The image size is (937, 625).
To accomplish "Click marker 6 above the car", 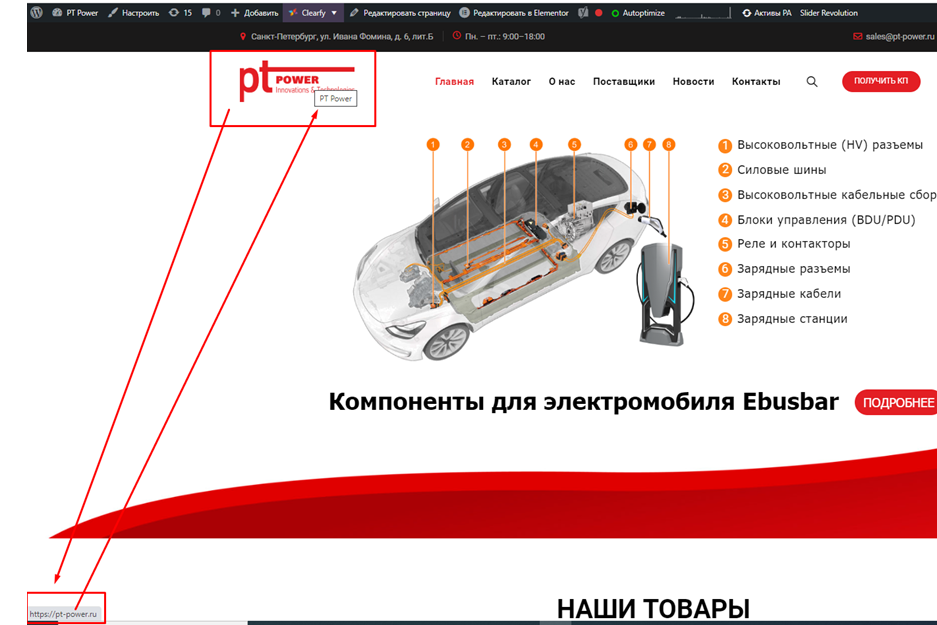I will pos(630,145).
